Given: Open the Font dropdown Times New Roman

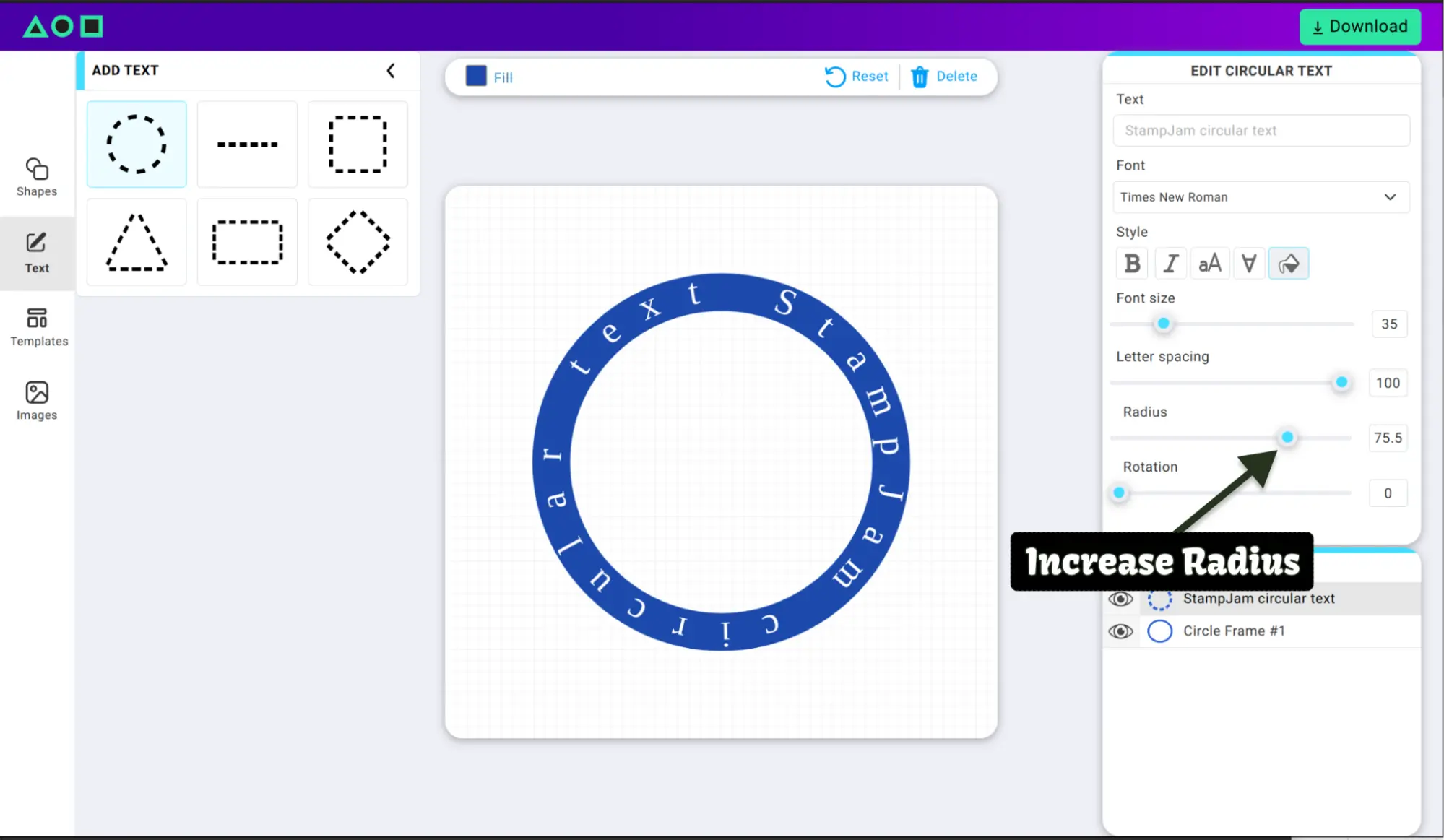Looking at the screenshot, I should click(1261, 197).
